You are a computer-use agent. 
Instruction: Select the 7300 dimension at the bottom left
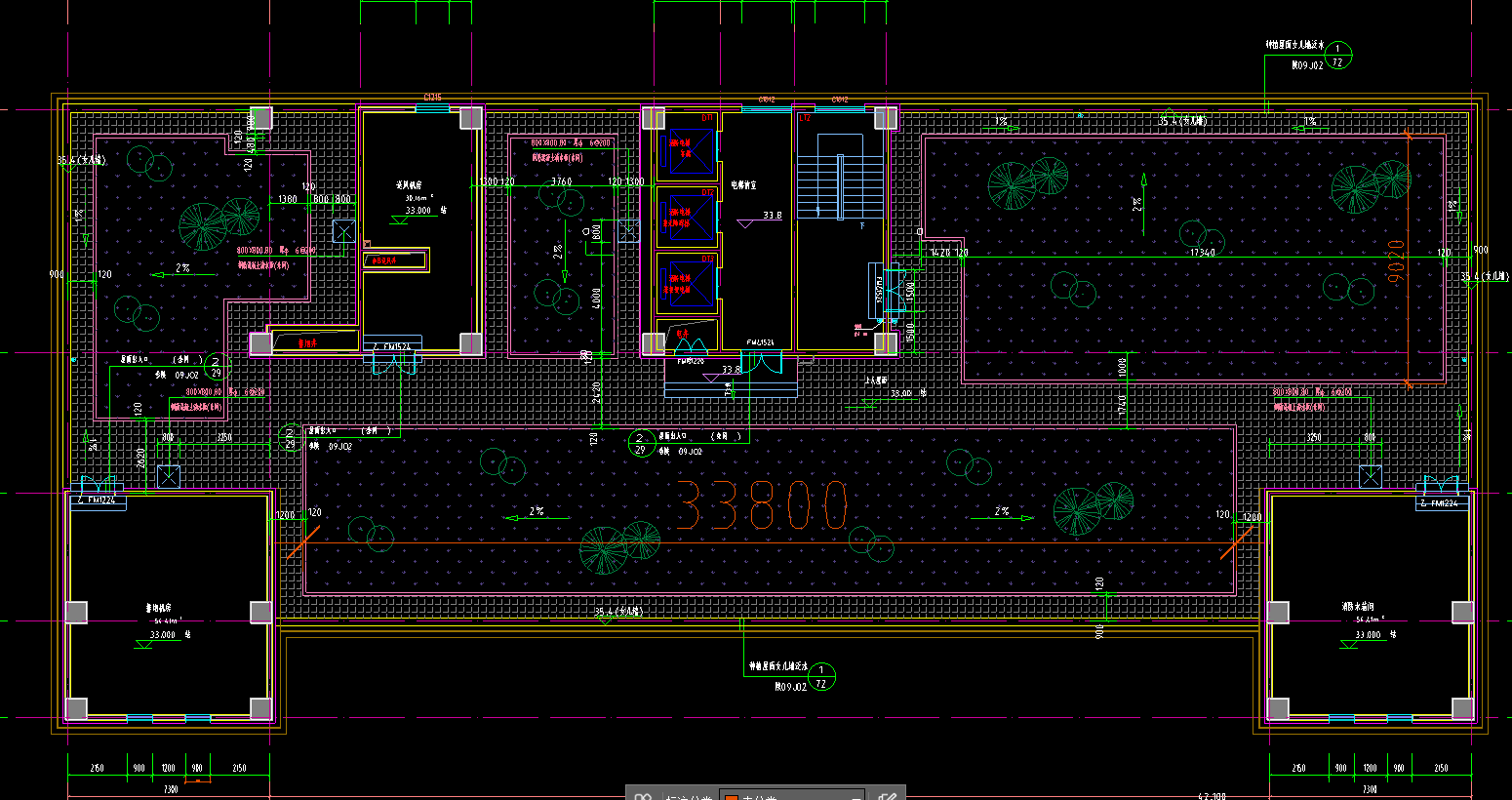[x=171, y=789]
